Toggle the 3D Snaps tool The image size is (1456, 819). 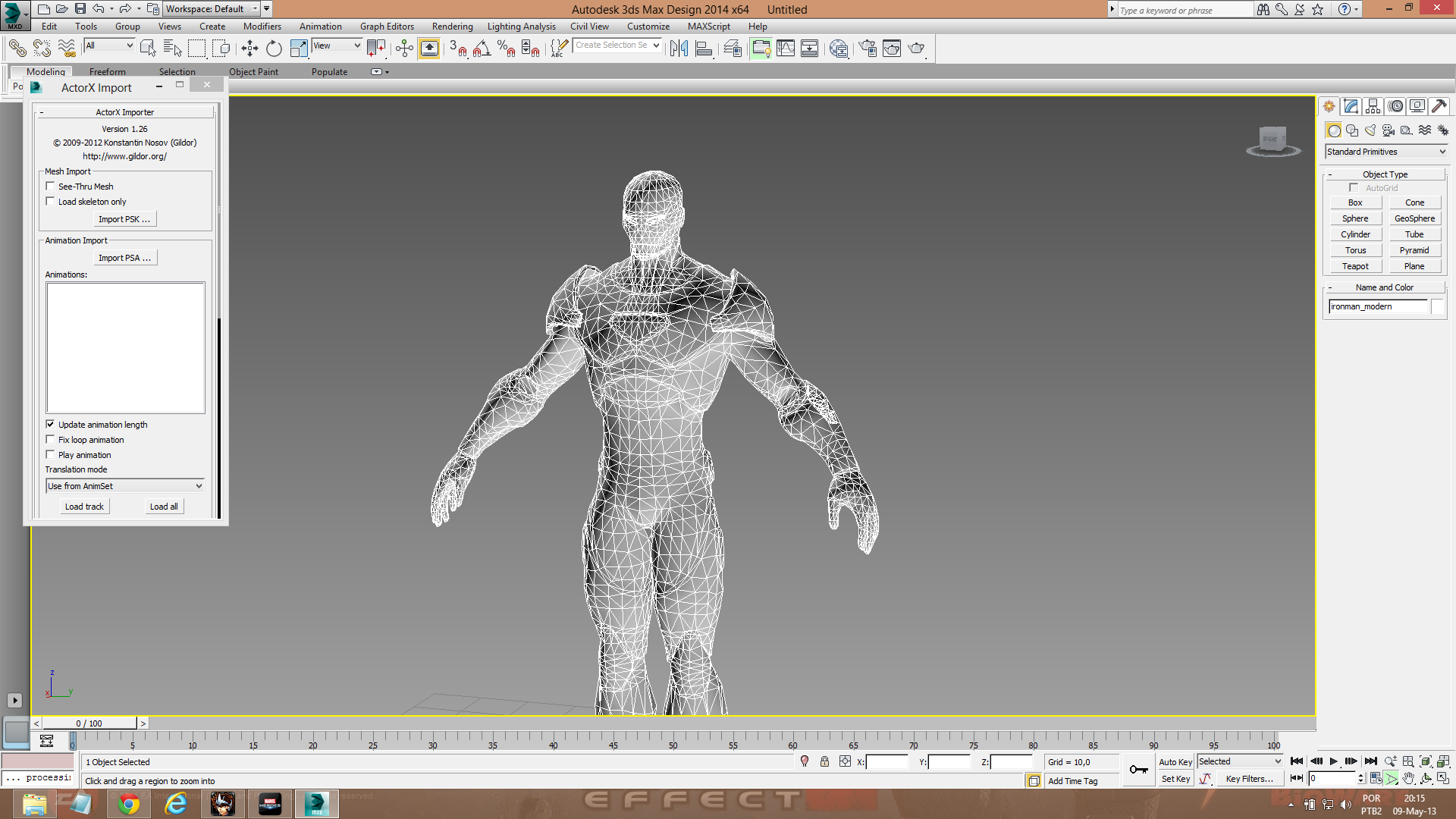pos(458,49)
